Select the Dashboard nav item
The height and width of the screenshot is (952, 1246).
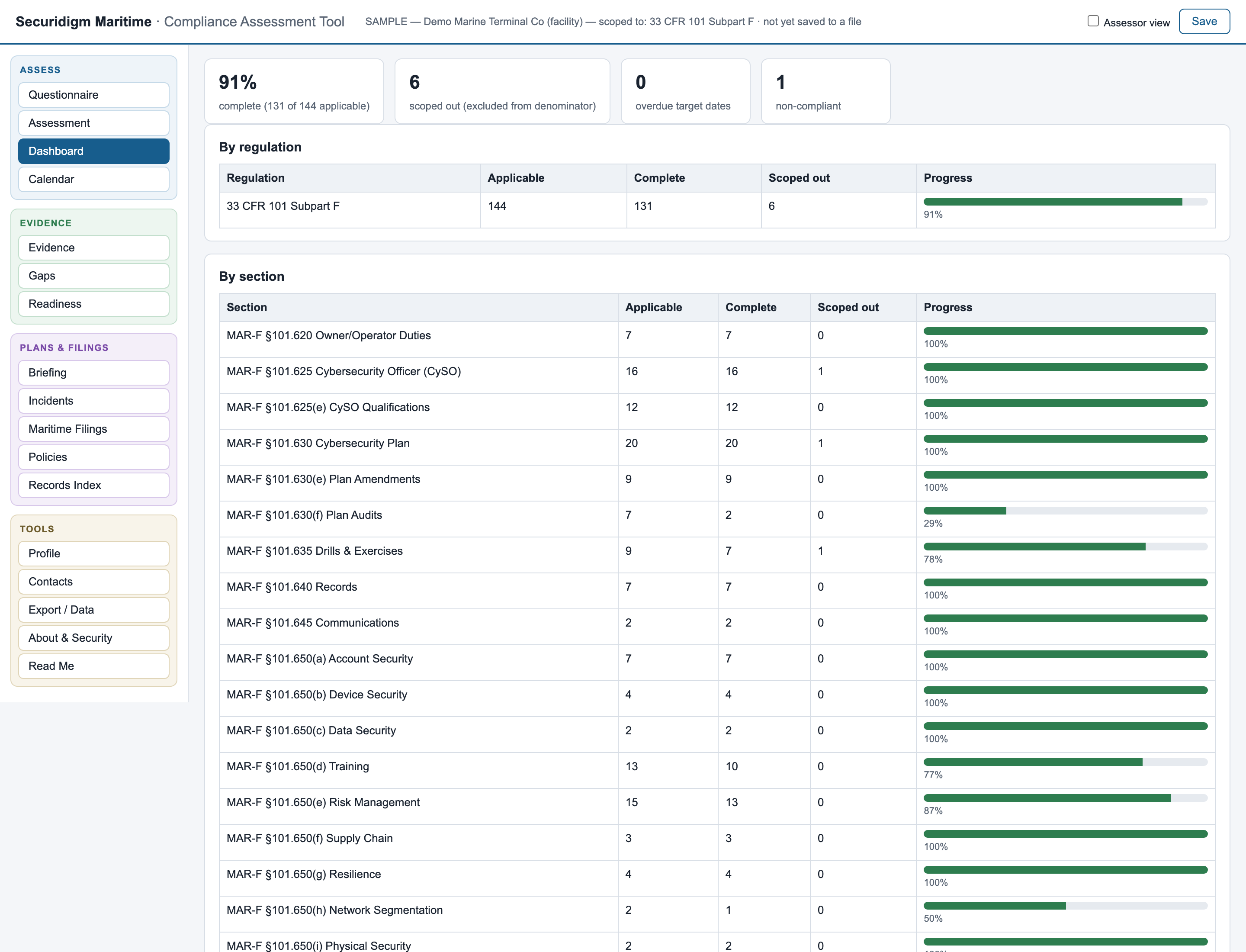(93, 151)
